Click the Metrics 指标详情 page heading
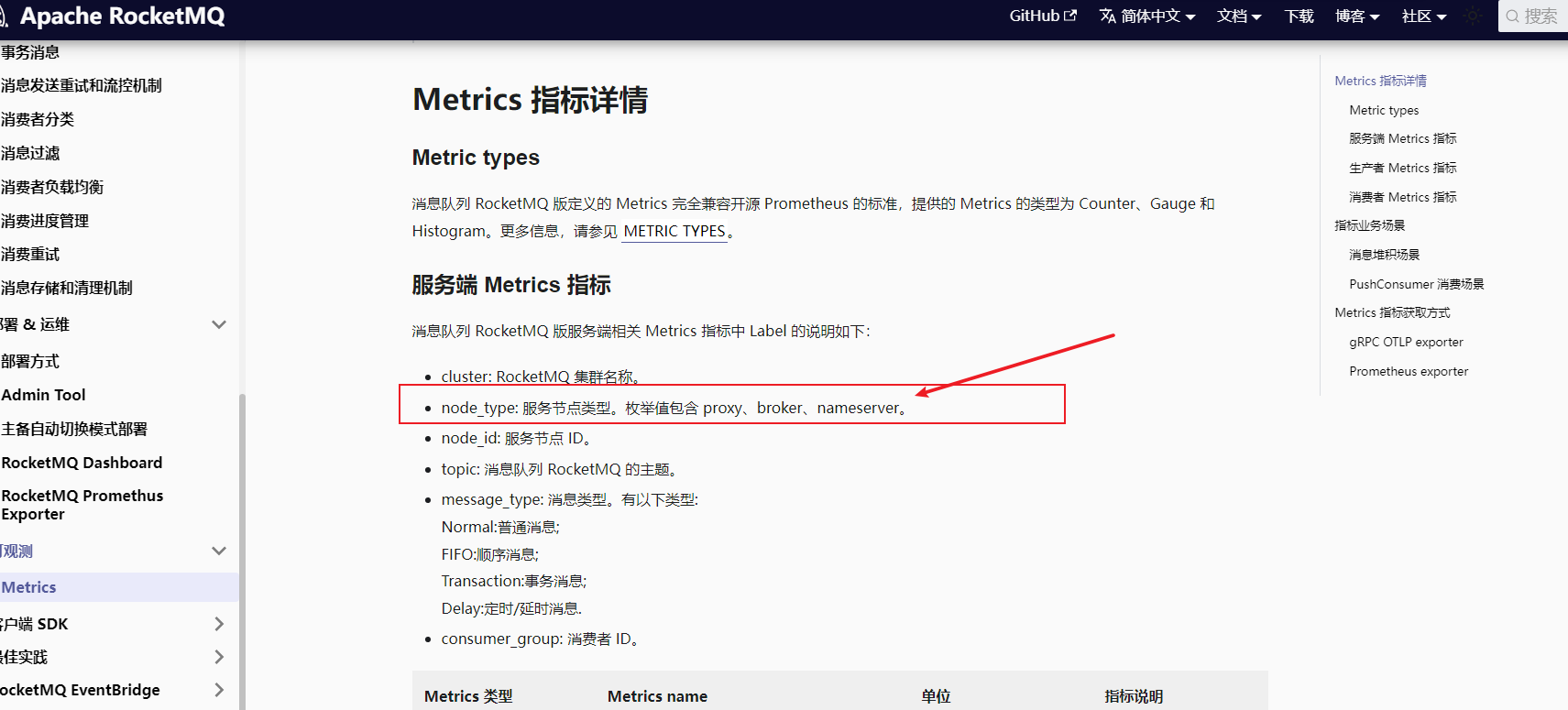1568x710 pixels. tap(530, 100)
